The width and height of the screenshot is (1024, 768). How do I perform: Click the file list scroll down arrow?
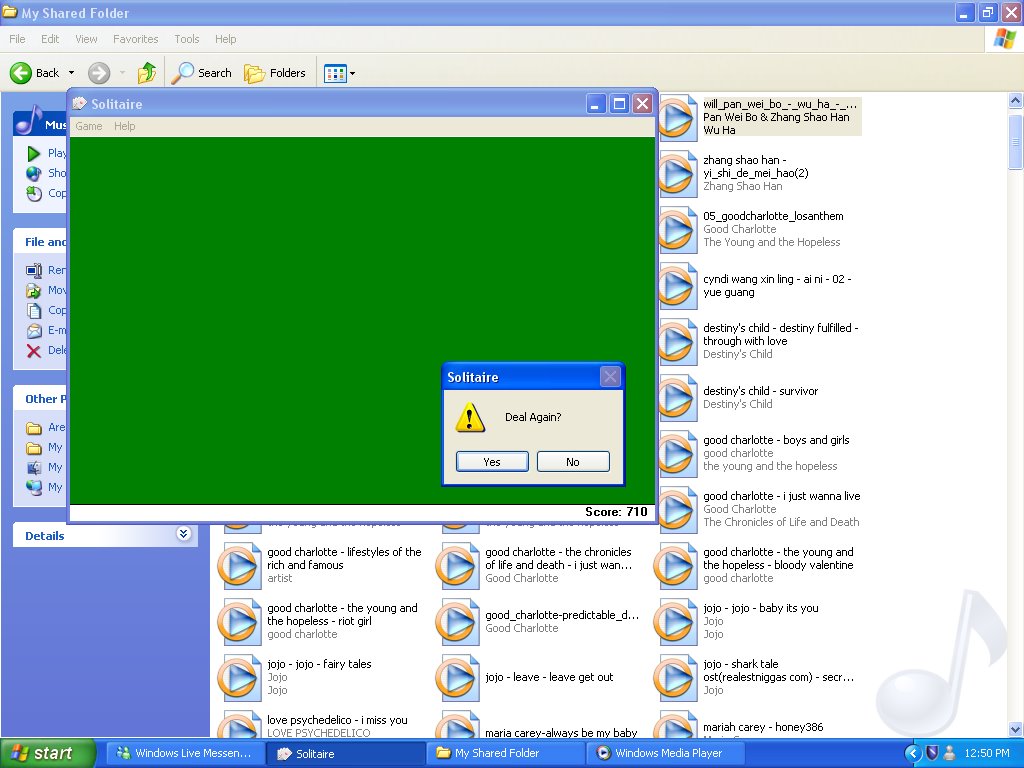click(x=1015, y=729)
